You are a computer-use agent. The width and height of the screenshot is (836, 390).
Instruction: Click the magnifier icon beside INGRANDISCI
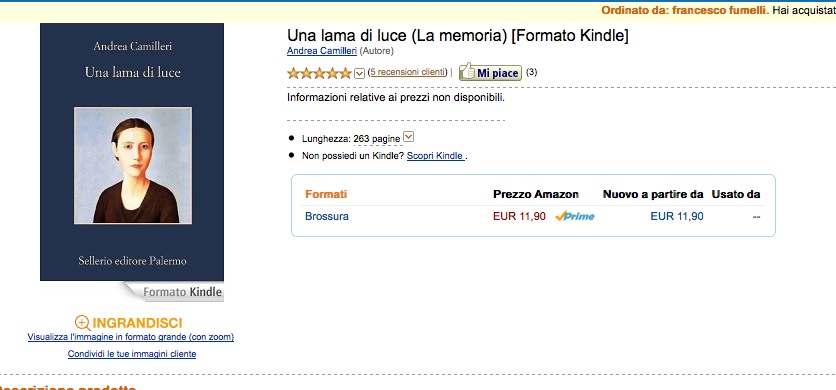83,323
